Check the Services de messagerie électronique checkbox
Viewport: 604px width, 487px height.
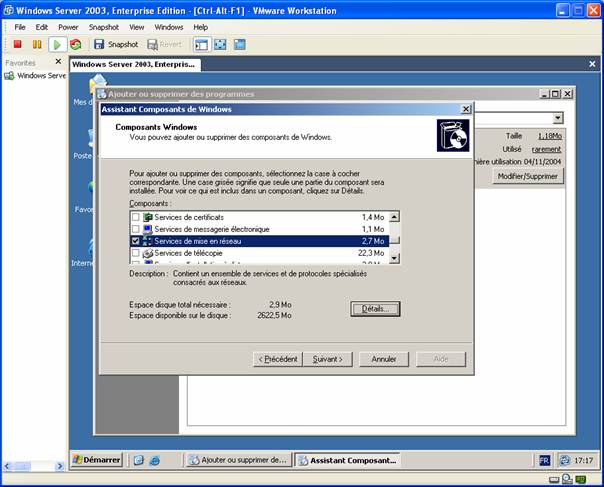coord(136,229)
